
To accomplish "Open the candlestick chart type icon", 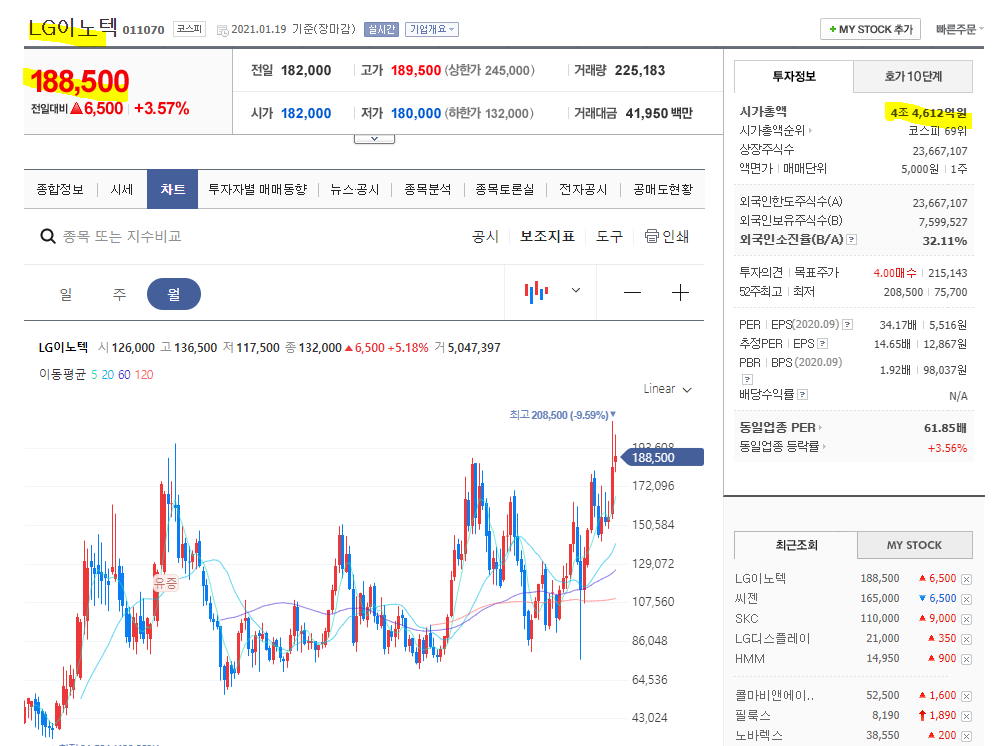I will pos(536,292).
